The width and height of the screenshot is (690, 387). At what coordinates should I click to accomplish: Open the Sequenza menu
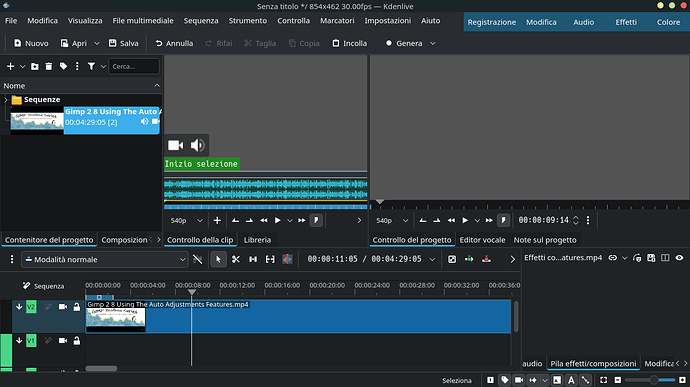[x=201, y=21]
